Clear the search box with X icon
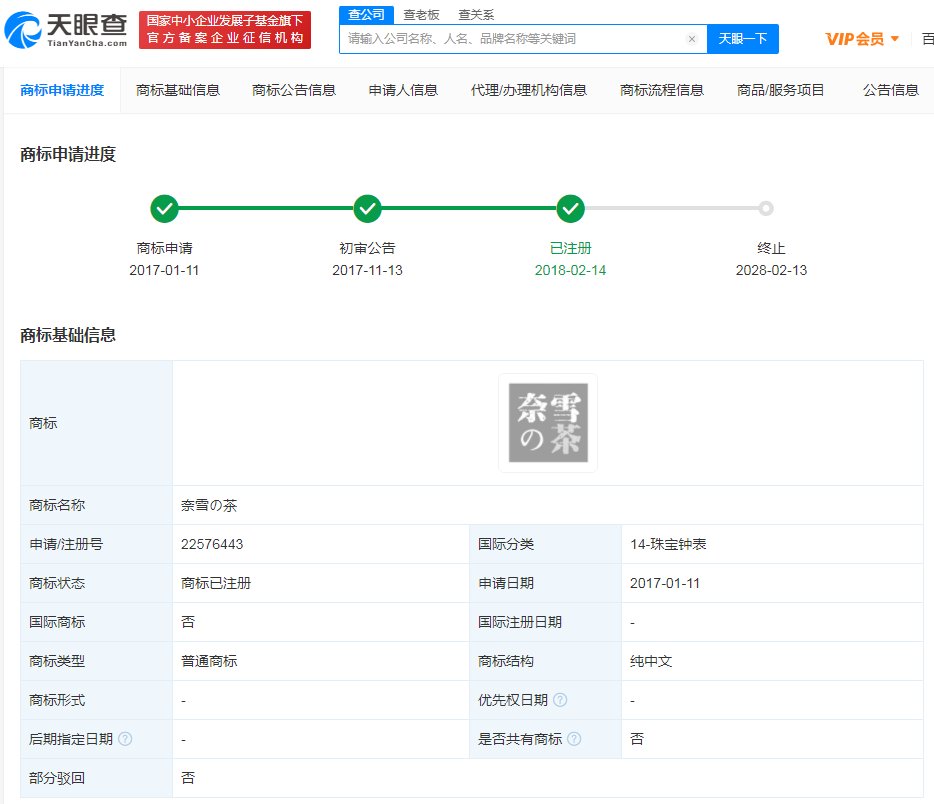This screenshot has width=934, height=804. coord(692,39)
